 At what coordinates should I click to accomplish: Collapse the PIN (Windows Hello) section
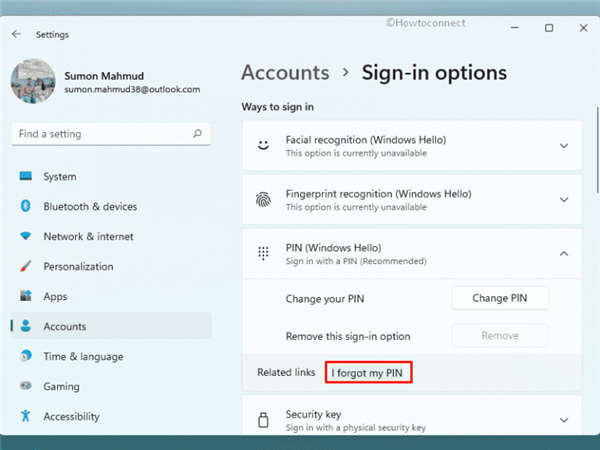564,254
